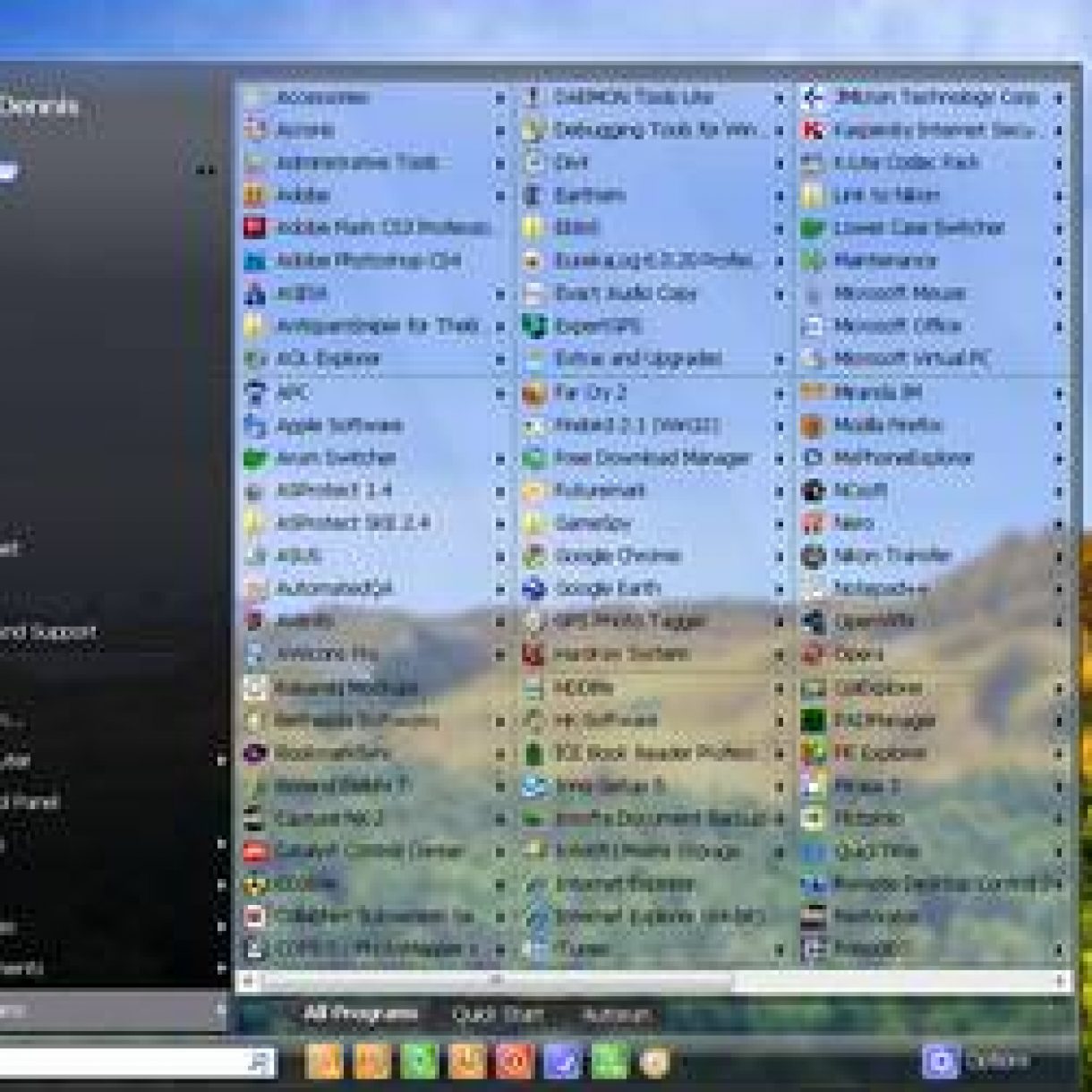Click the Kaspersky Internet Security icon
This screenshot has width=1092, height=1092.
[x=813, y=130]
